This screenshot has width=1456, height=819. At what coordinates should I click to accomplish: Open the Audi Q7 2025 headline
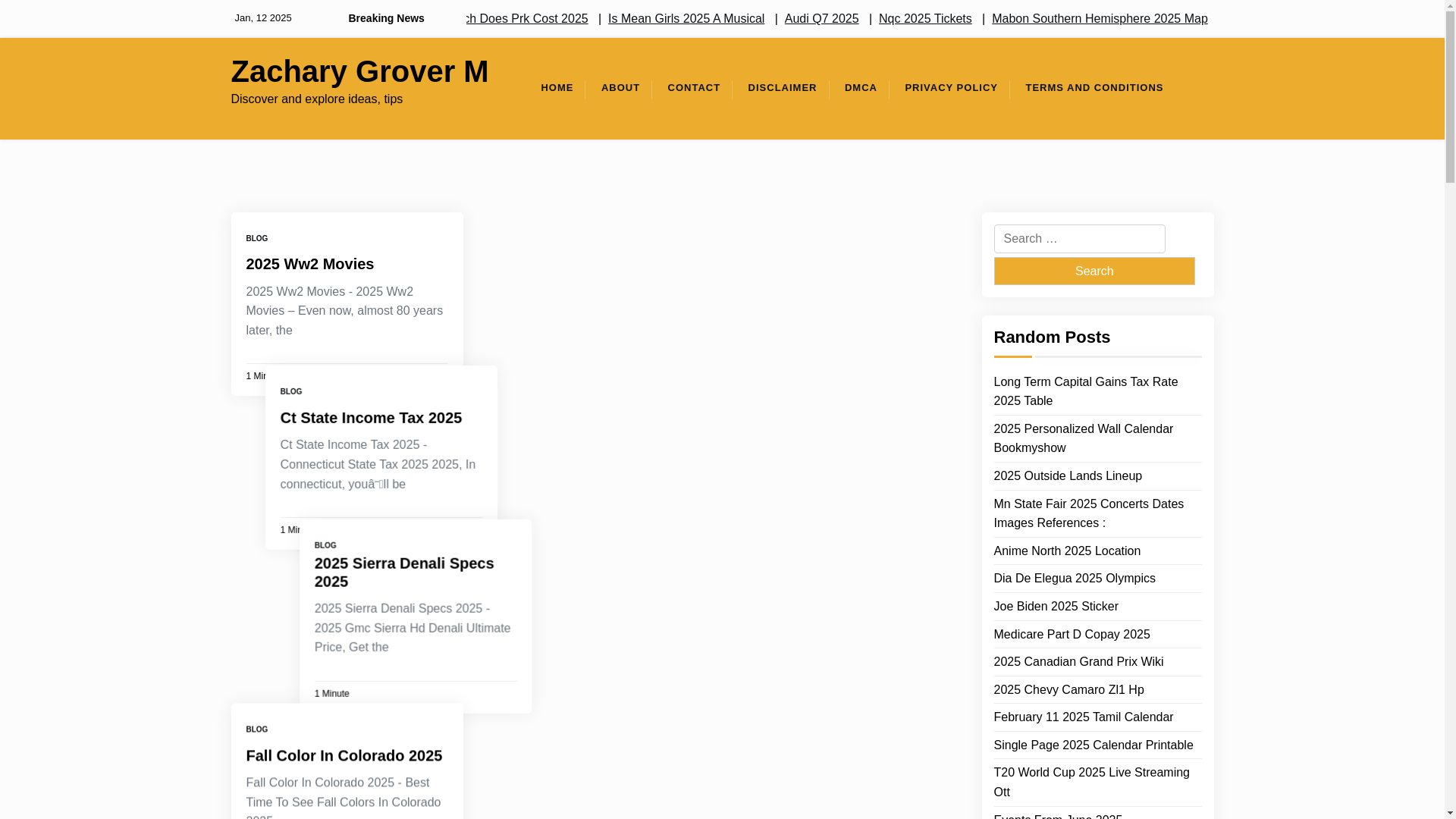(x=821, y=18)
